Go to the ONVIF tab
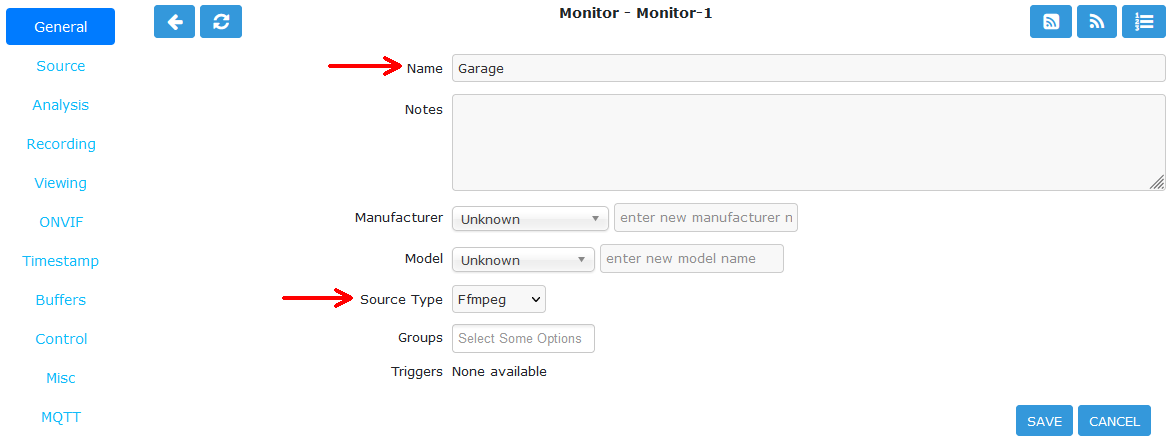 coord(61,222)
